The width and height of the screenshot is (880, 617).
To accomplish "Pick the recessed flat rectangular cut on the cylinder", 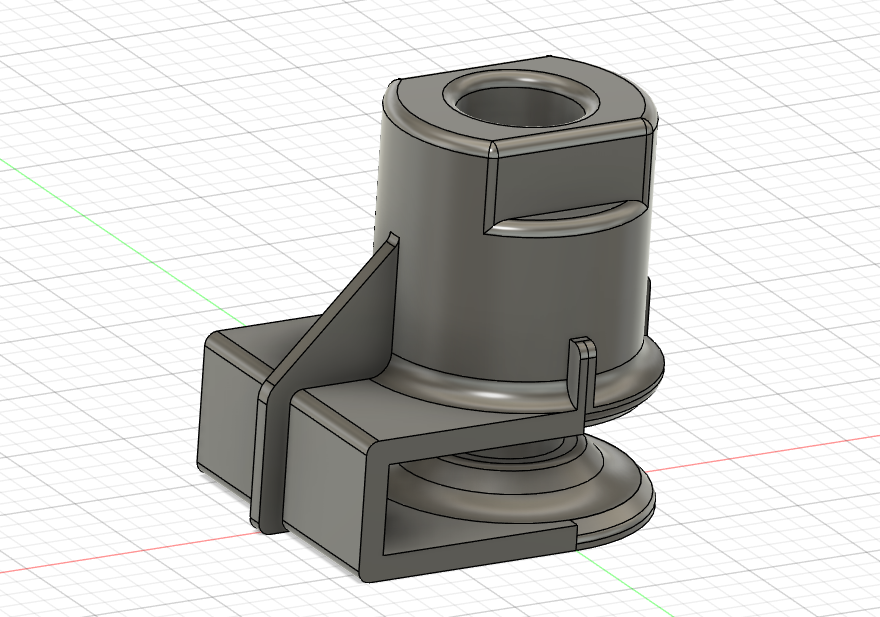I will coord(567,174).
